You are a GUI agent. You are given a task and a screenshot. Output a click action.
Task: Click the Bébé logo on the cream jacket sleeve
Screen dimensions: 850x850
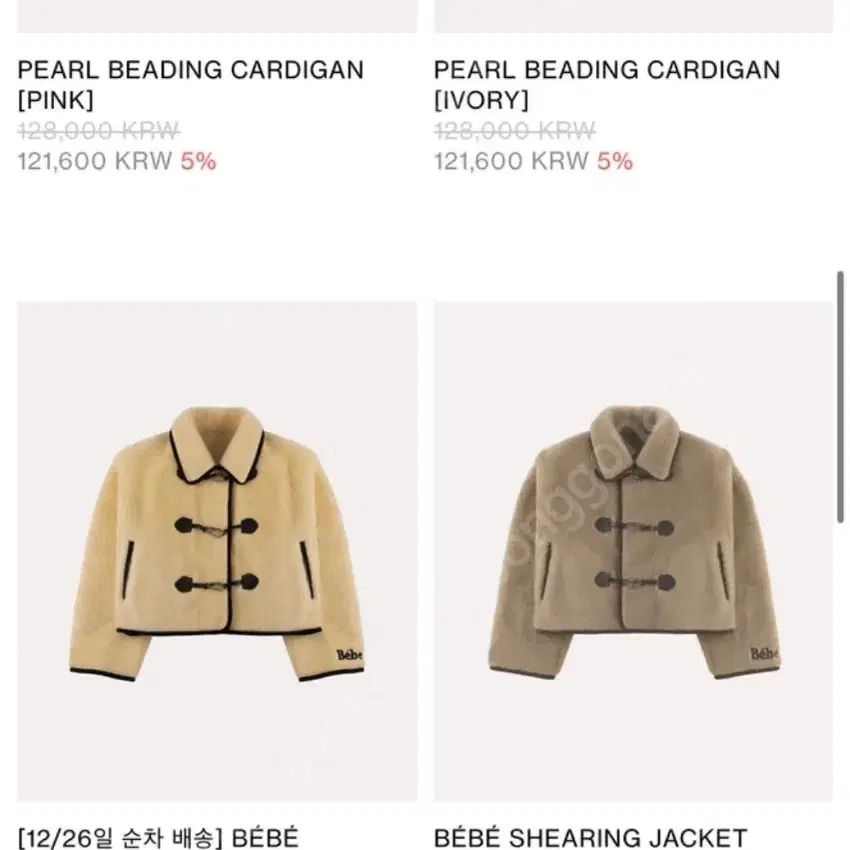tap(349, 654)
